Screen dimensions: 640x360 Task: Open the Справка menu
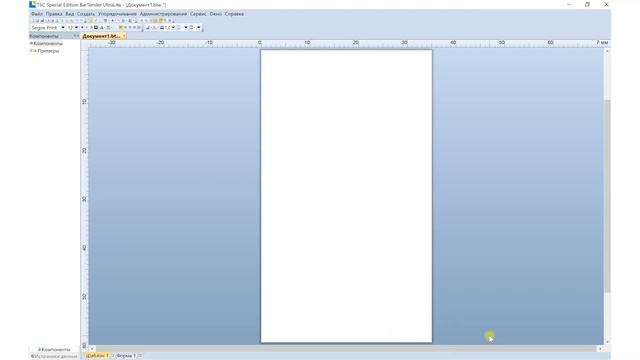tap(234, 14)
